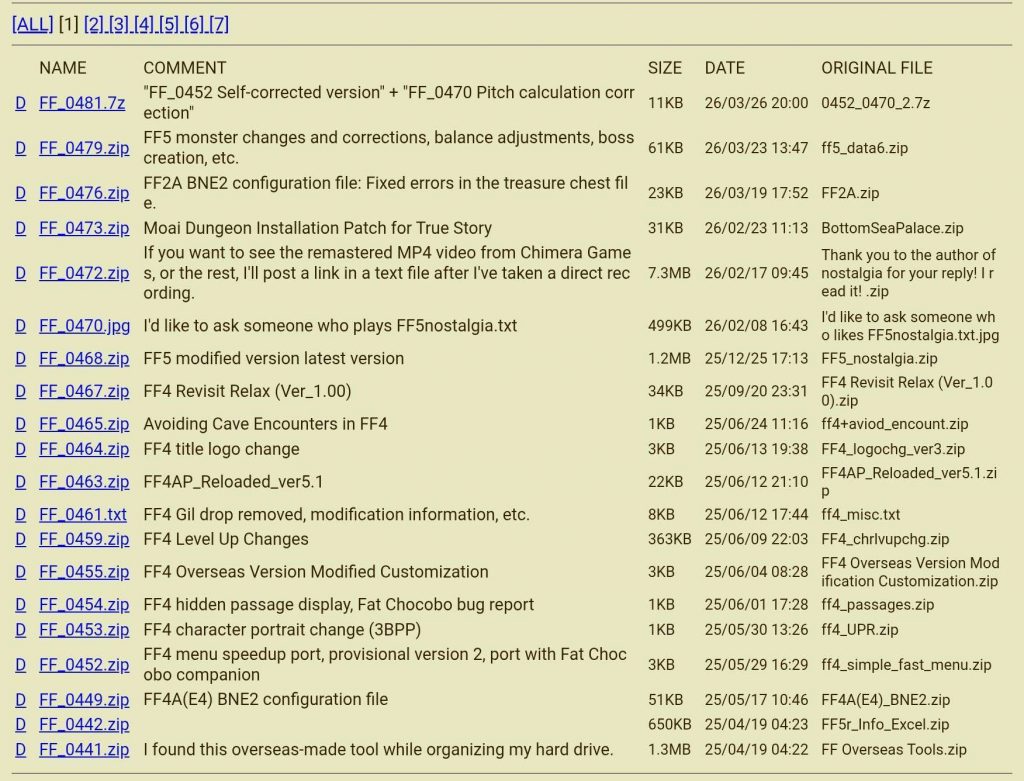Click the D link beside FF_0441.zip
This screenshot has height=781, width=1024.
pyautogui.click(x=20, y=749)
